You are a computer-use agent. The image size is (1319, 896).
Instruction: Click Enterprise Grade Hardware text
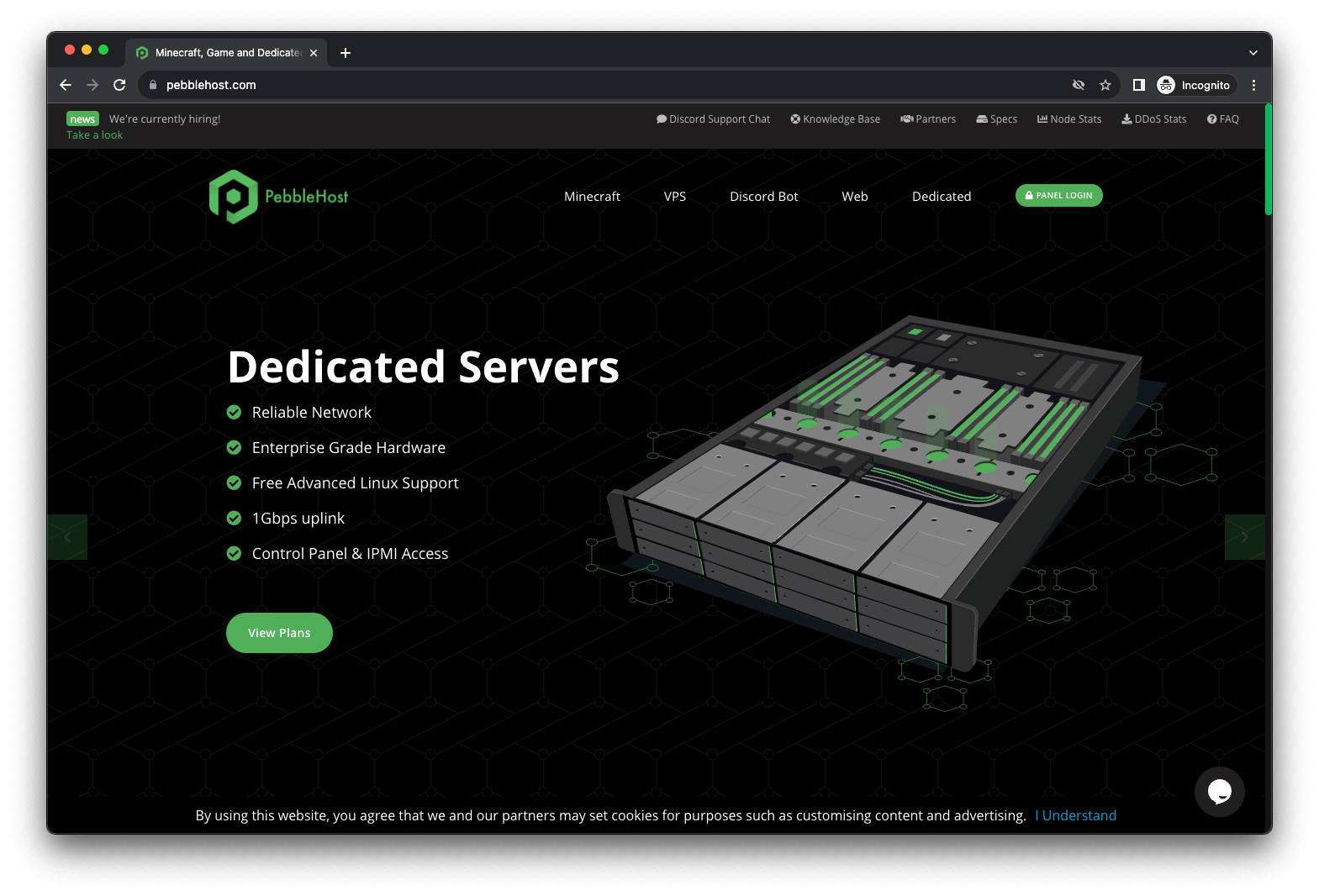[349, 448]
